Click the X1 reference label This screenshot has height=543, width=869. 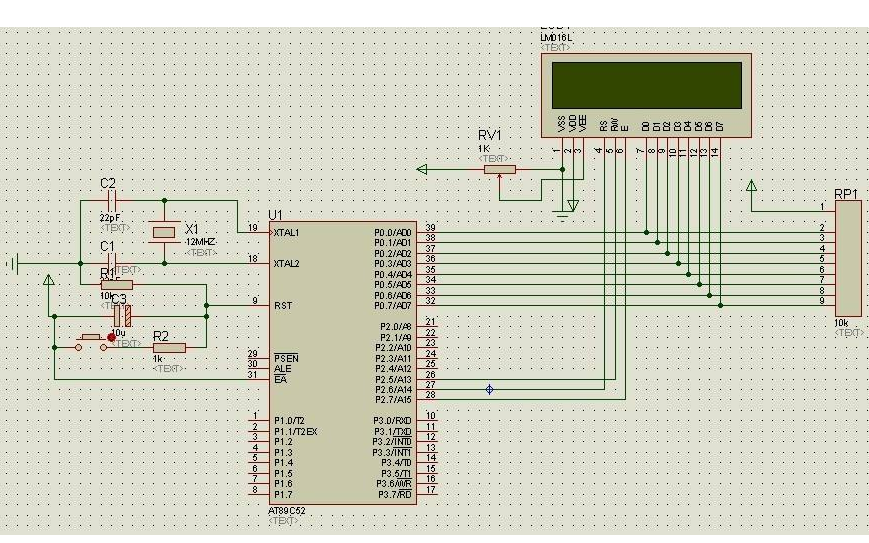192,229
